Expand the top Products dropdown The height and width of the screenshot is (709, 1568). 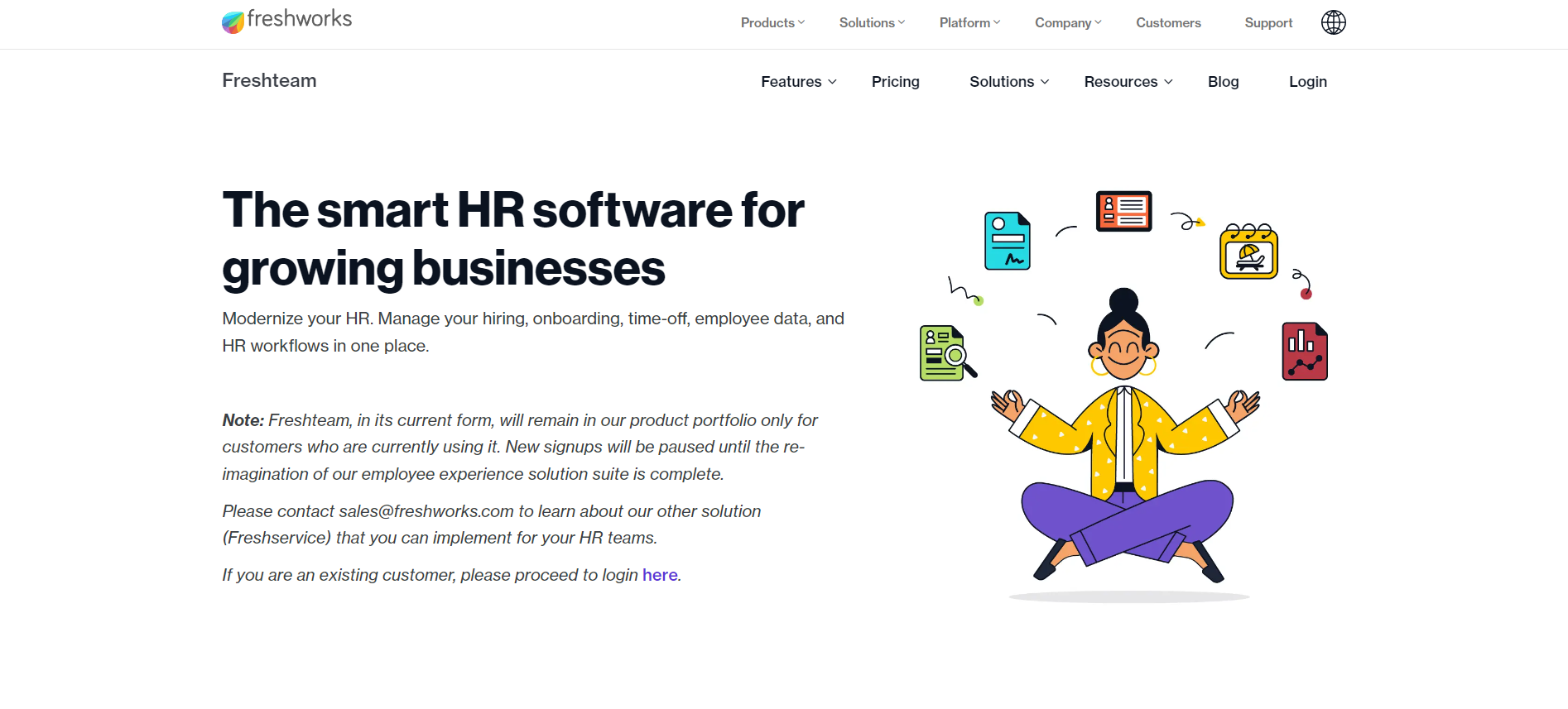coord(772,23)
